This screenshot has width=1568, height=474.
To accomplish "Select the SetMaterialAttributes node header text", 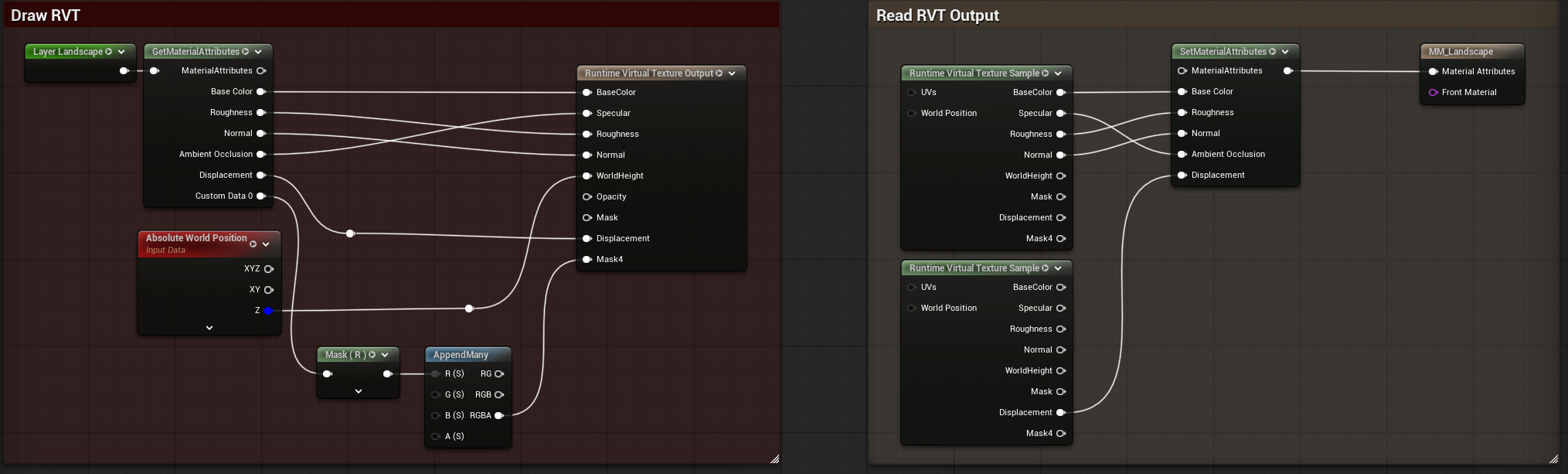I will pos(1223,52).
